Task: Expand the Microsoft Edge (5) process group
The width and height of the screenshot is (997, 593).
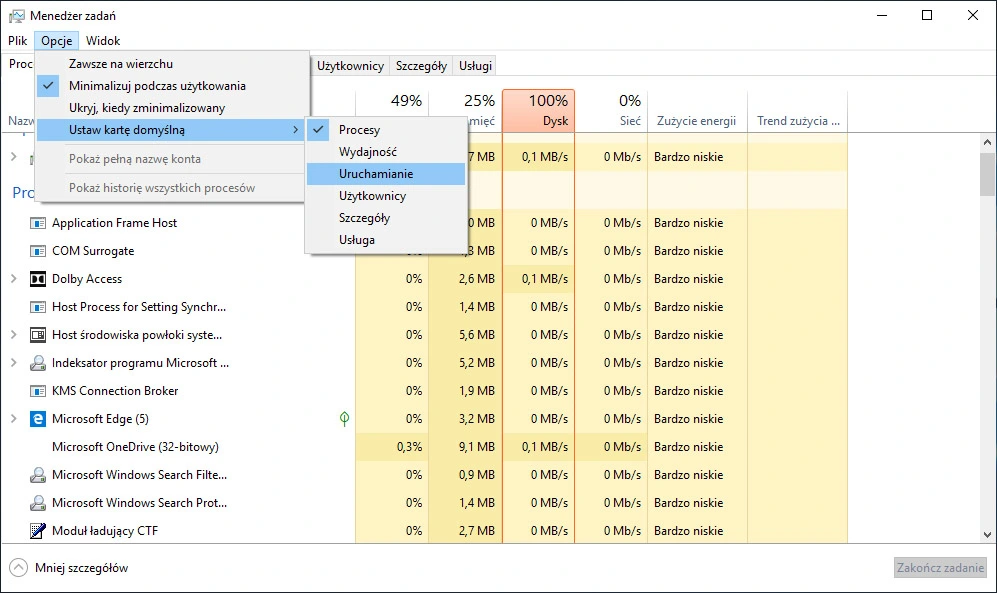Action: pyautogui.click(x=14, y=419)
